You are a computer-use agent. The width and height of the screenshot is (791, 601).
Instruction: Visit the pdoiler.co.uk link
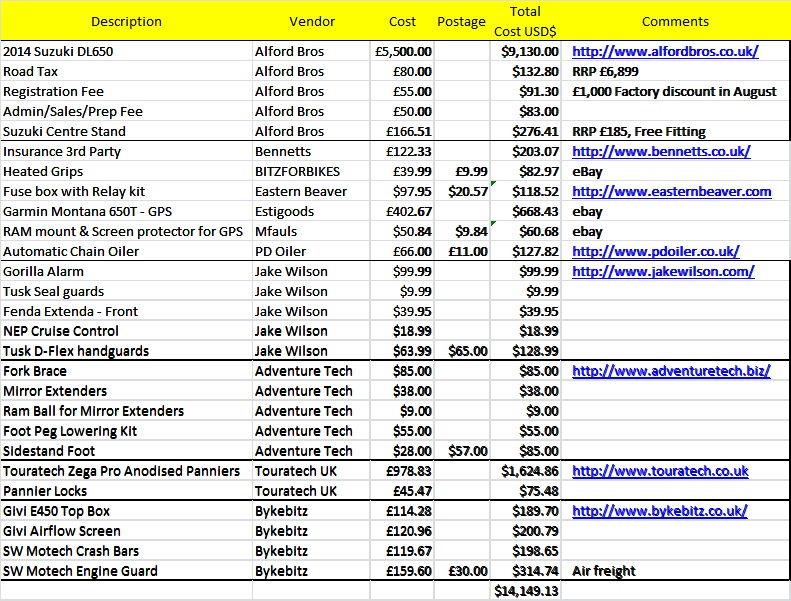pos(655,251)
